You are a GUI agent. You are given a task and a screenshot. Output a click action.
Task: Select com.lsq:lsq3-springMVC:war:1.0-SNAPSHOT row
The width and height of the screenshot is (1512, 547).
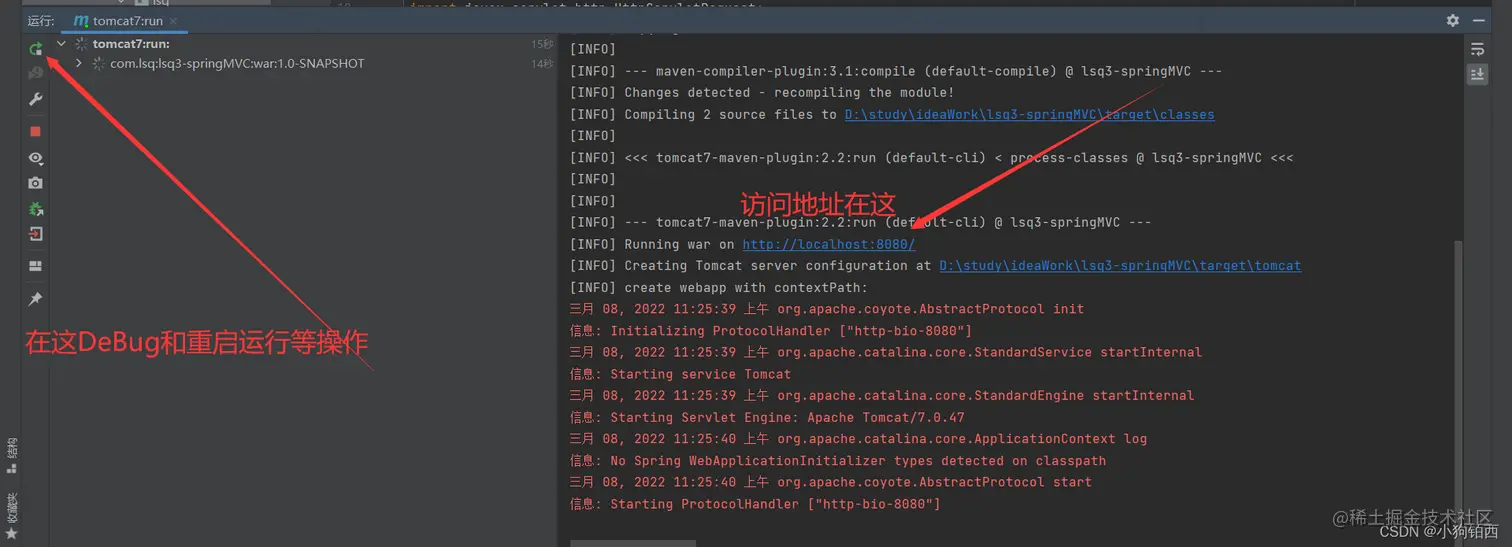click(x=305, y=63)
